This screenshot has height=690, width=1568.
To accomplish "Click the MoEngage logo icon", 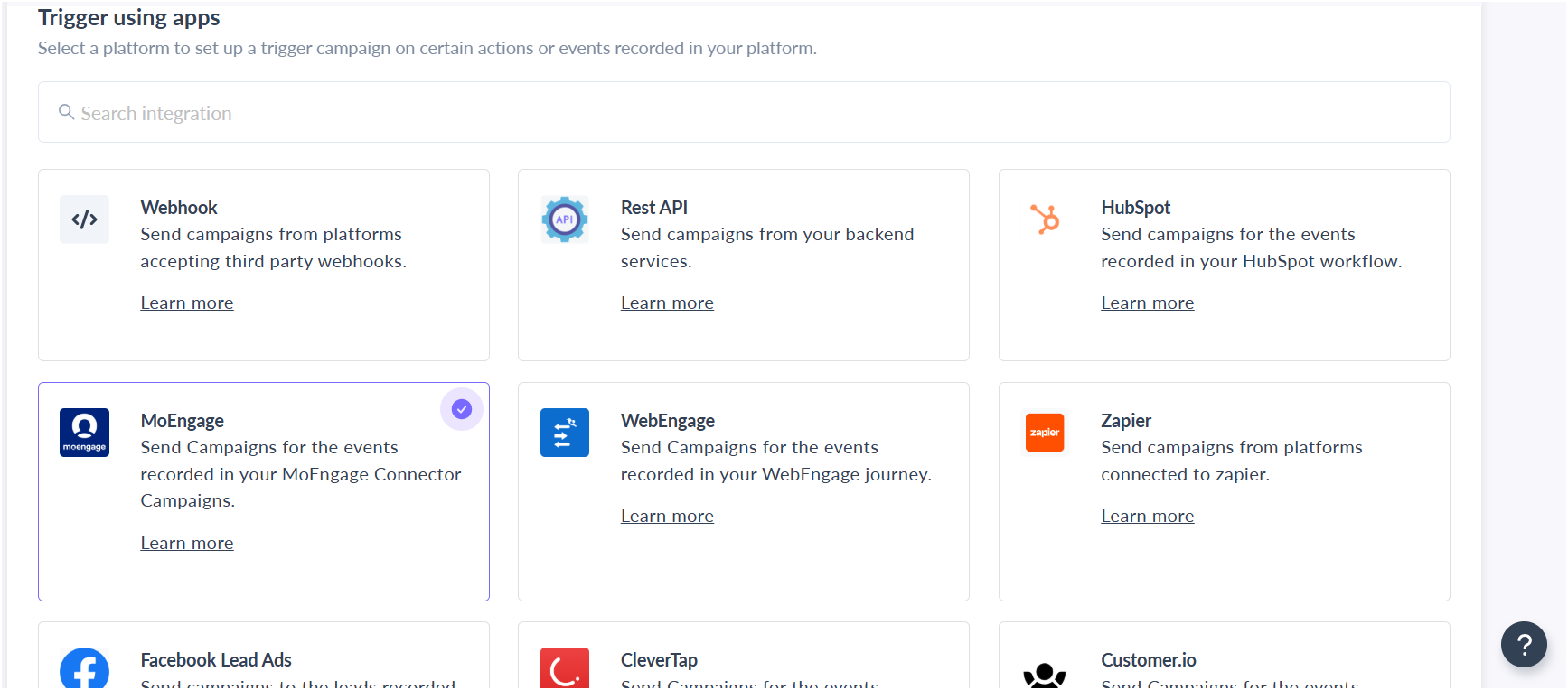I will (84, 433).
